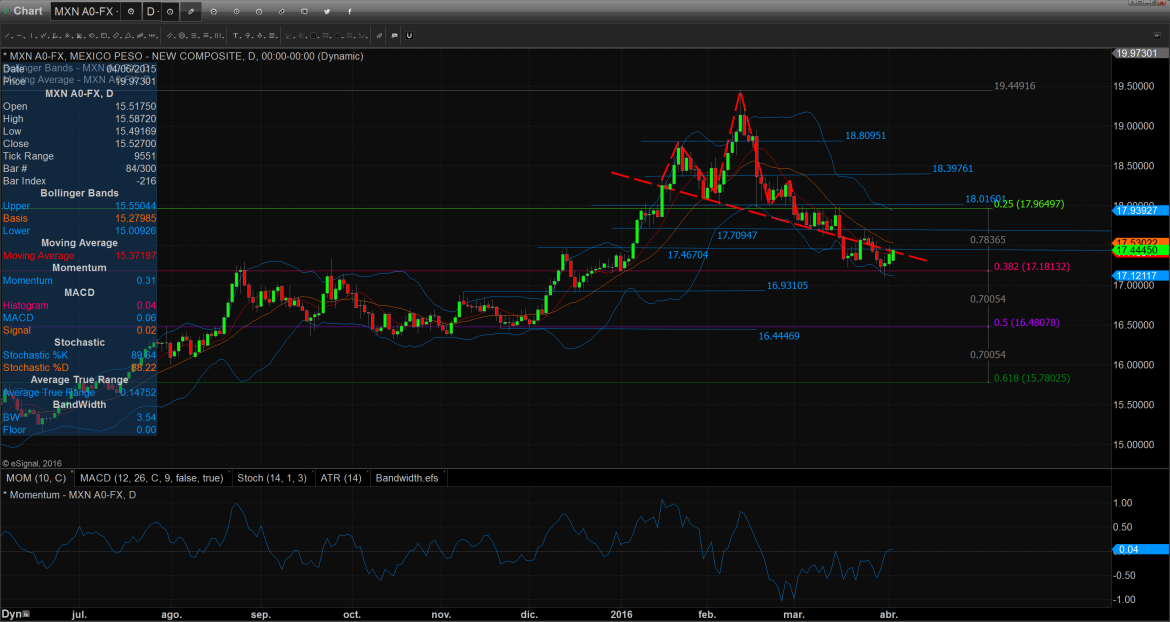Click the 19.44916 level label
1170x622 pixels.
[x=1015, y=86]
